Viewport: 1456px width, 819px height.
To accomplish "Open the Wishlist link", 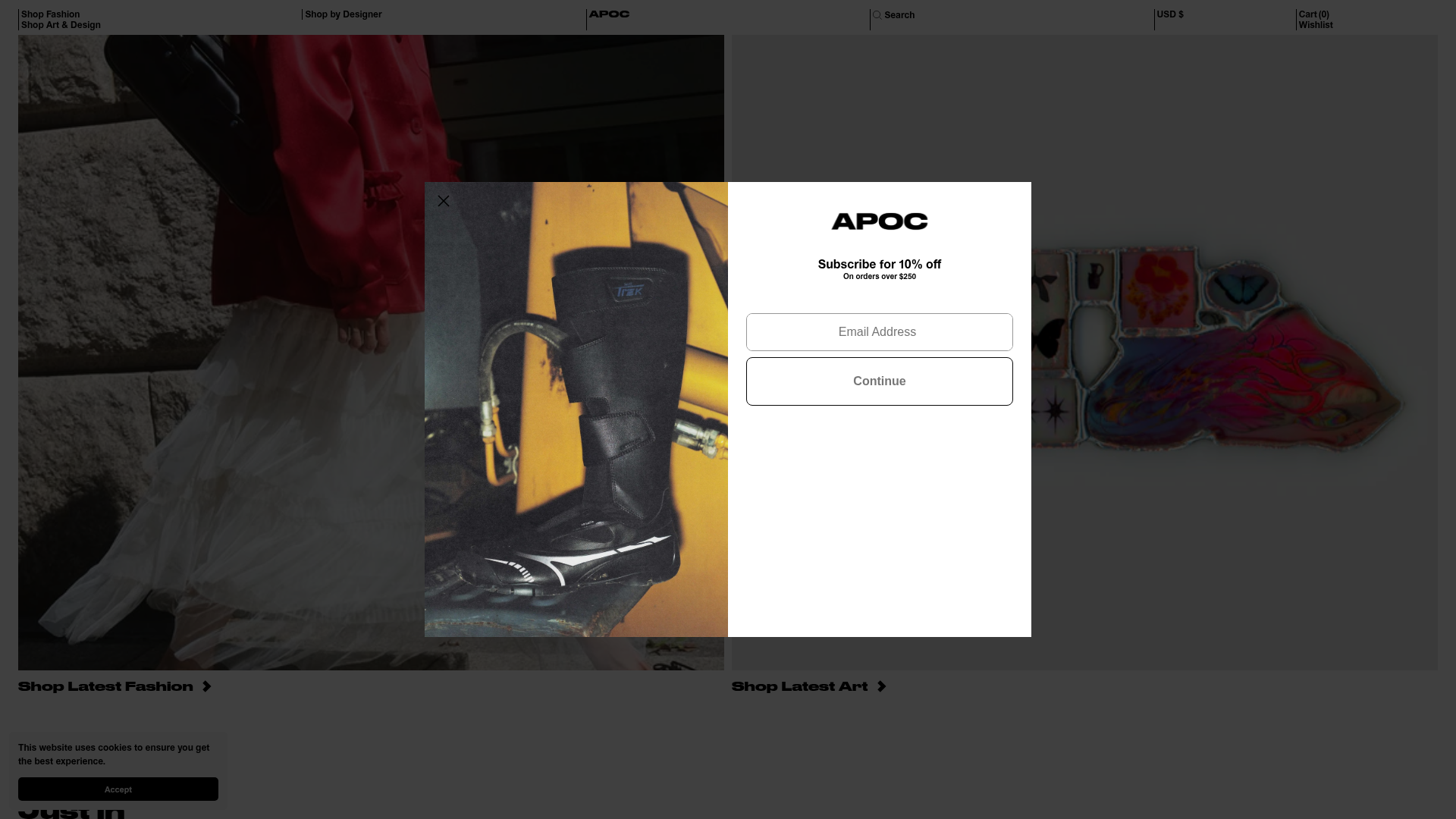I will [1316, 25].
